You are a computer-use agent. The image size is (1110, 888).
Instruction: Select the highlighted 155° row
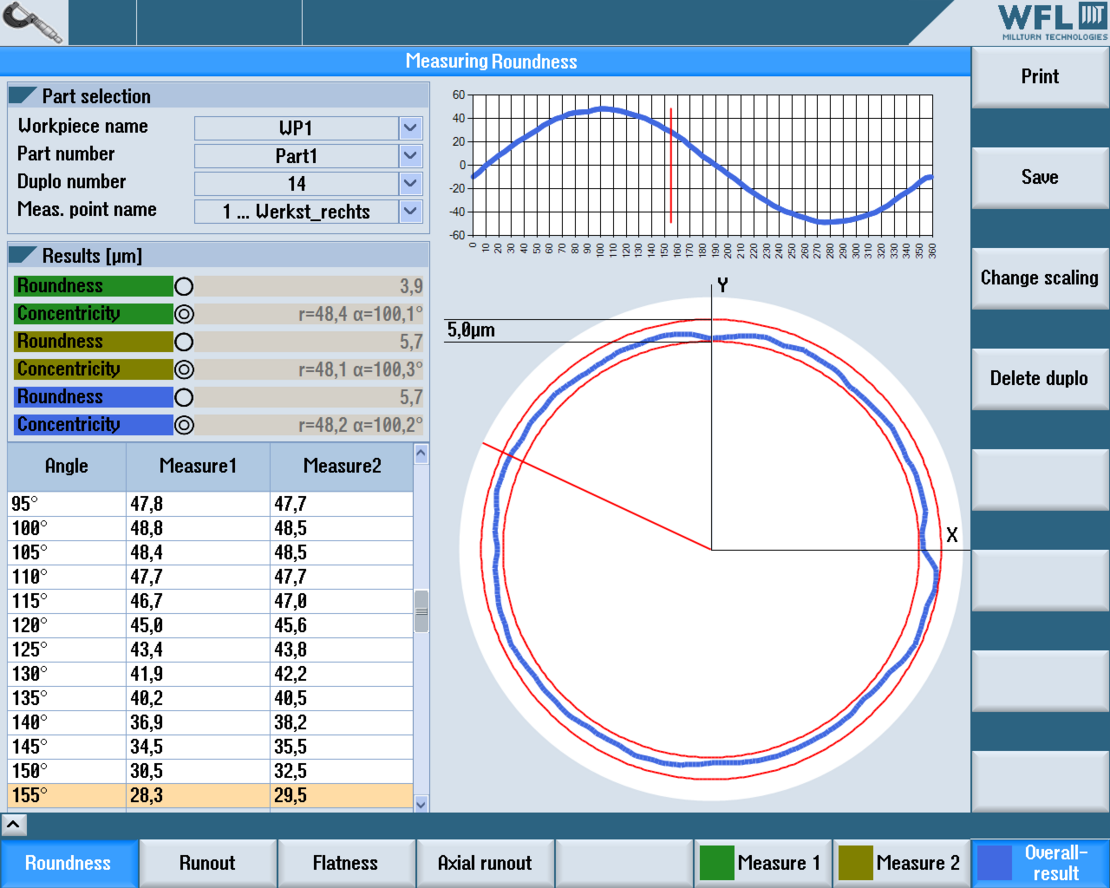coord(210,795)
